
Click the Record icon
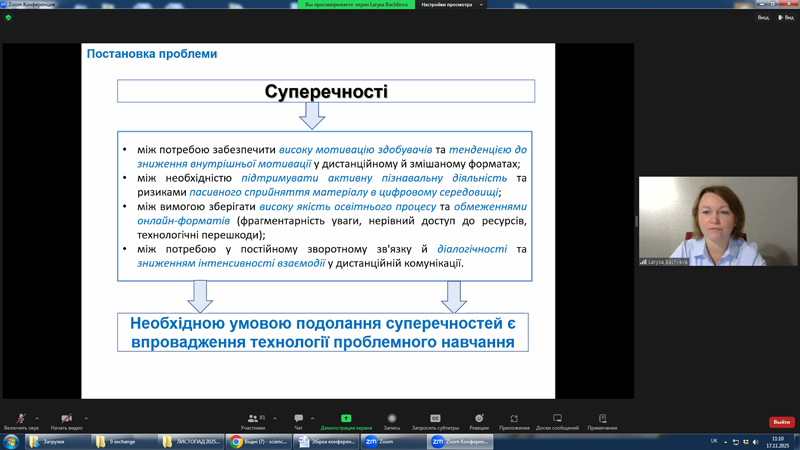(x=392, y=419)
